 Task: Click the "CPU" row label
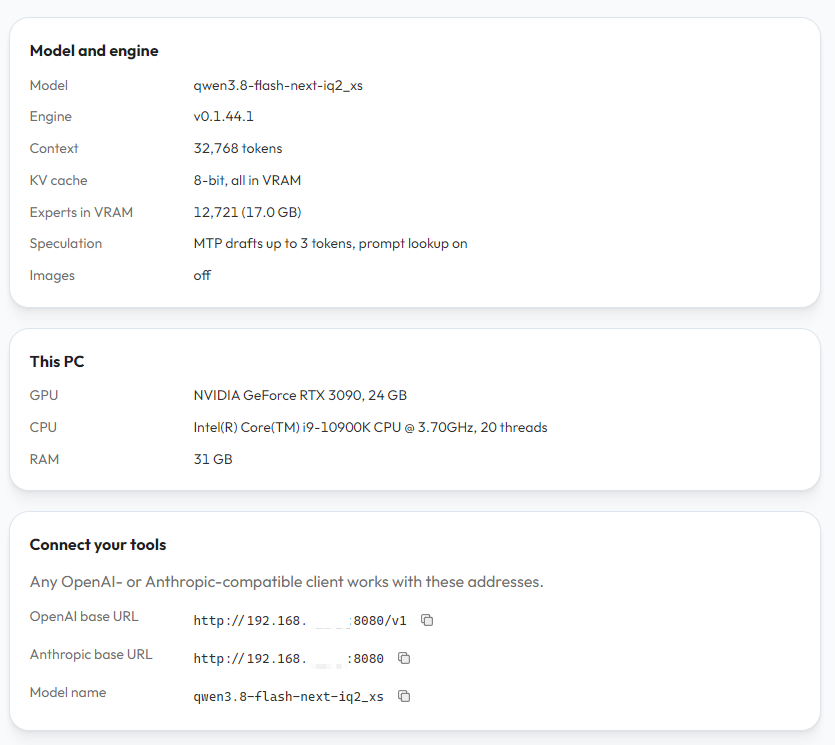point(43,427)
